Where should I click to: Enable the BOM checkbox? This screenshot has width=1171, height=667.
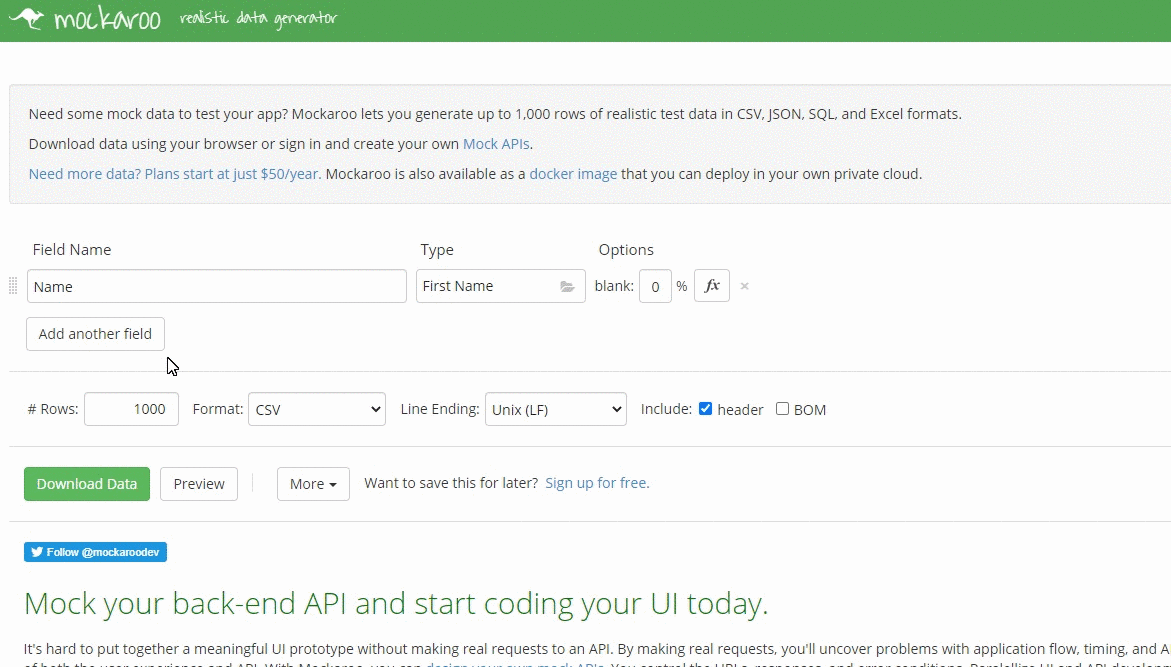[x=783, y=409]
